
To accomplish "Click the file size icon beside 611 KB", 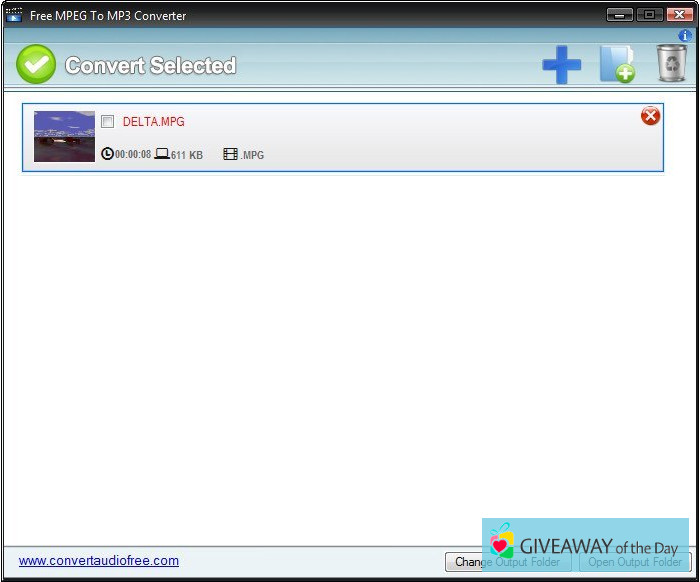I will (162, 154).
